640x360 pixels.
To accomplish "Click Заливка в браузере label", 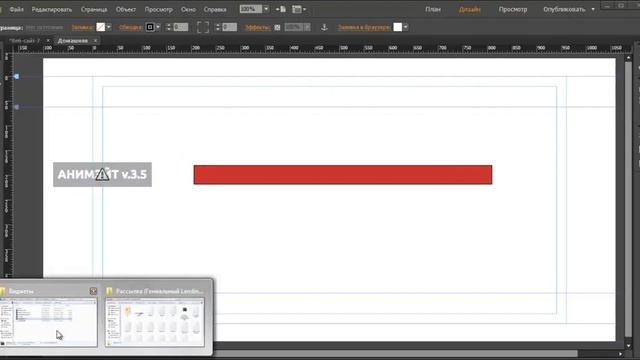I will [x=364, y=27].
